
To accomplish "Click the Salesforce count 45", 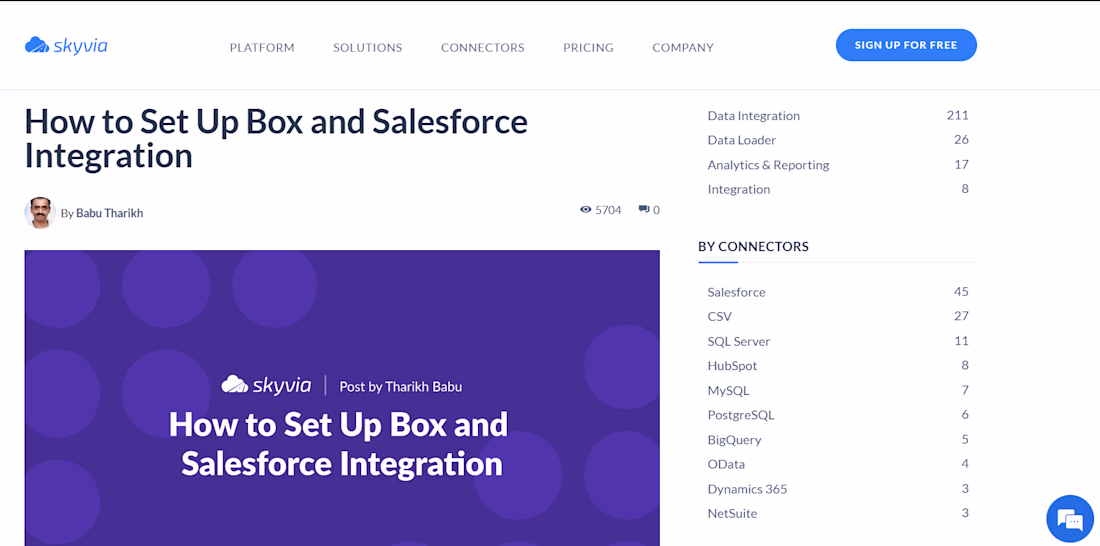I will pos(961,291).
